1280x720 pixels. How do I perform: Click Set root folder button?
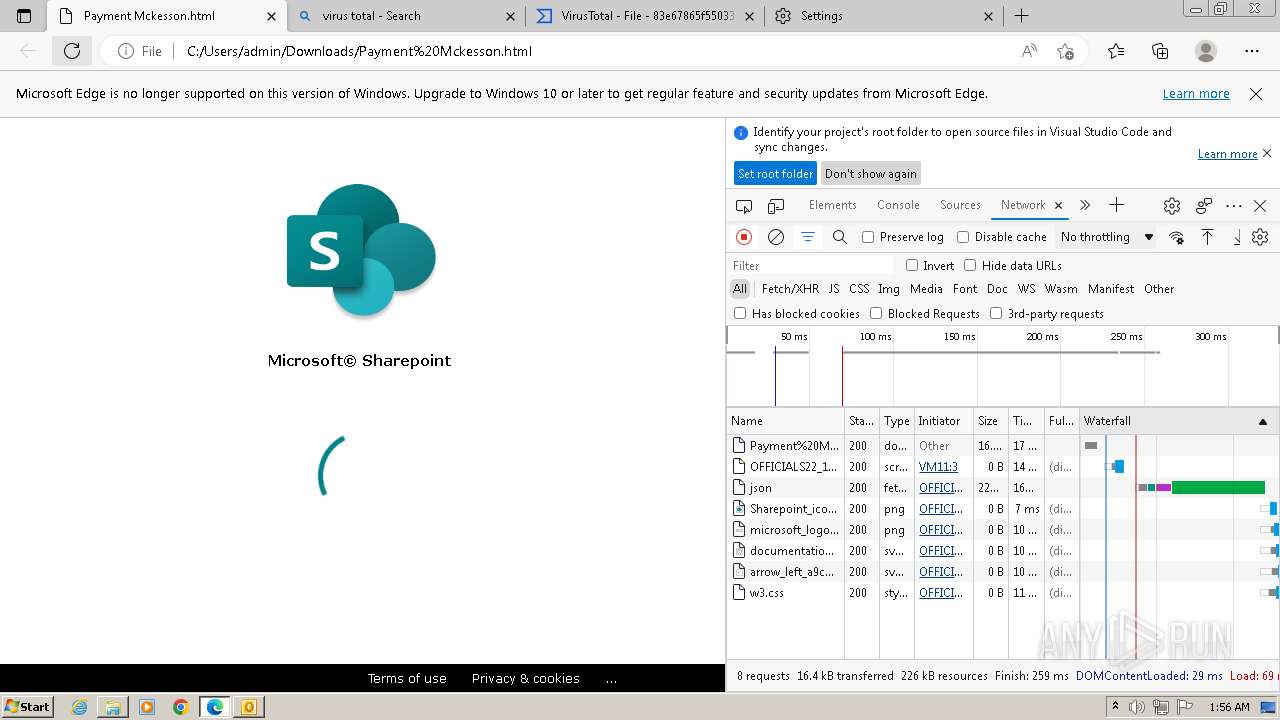pyautogui.click(x=775, y=174)
